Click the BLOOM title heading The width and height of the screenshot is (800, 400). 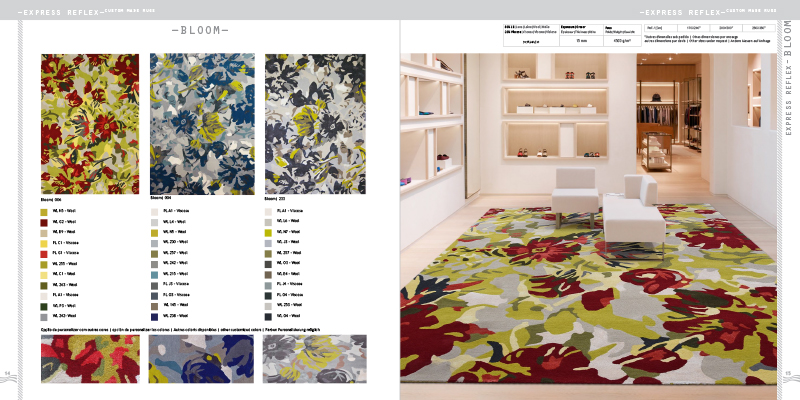(200, 31)
